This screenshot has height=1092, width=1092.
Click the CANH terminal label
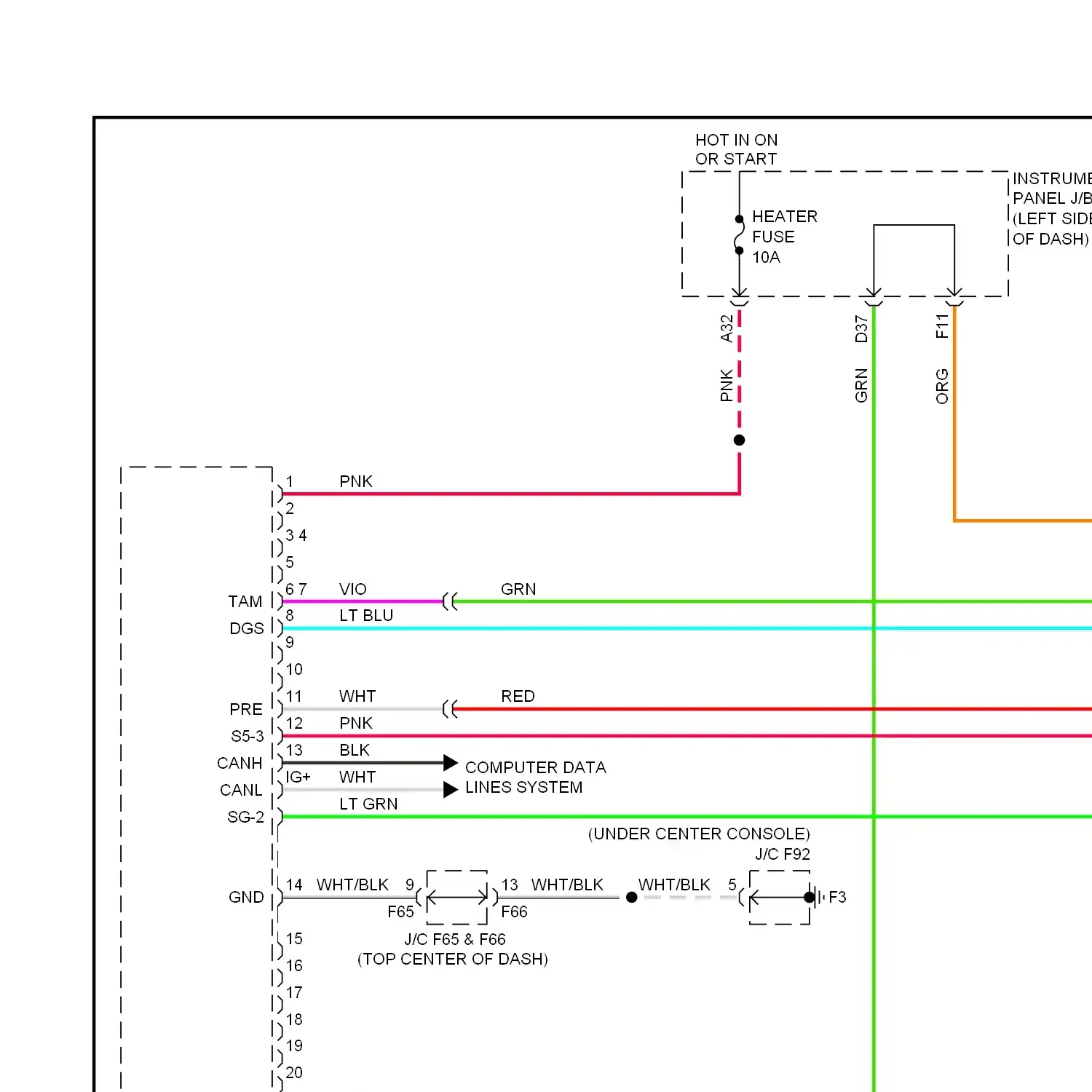point(240,763)
